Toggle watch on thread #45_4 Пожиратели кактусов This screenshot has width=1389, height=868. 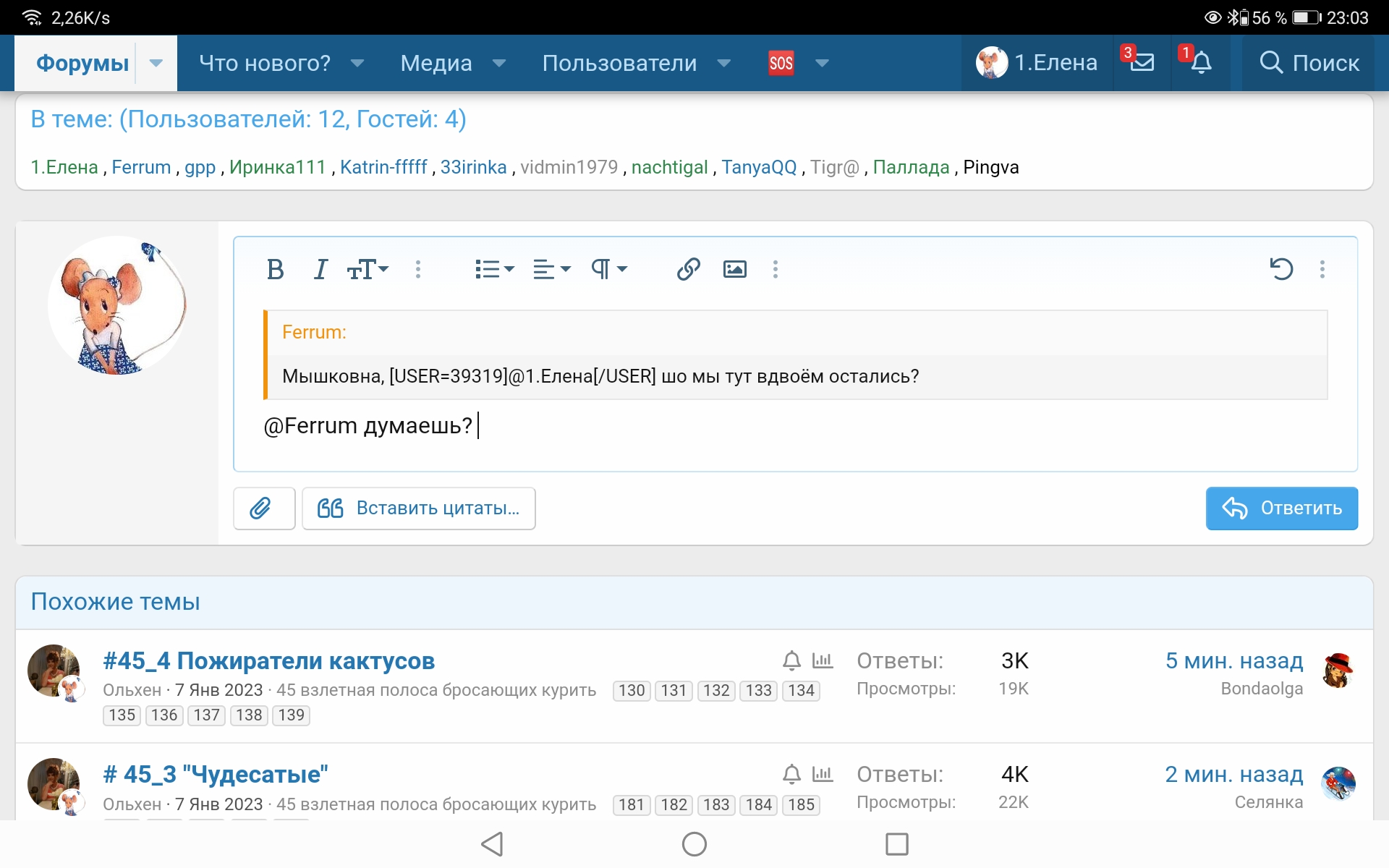pyautogui.click(x=791, y=660)
